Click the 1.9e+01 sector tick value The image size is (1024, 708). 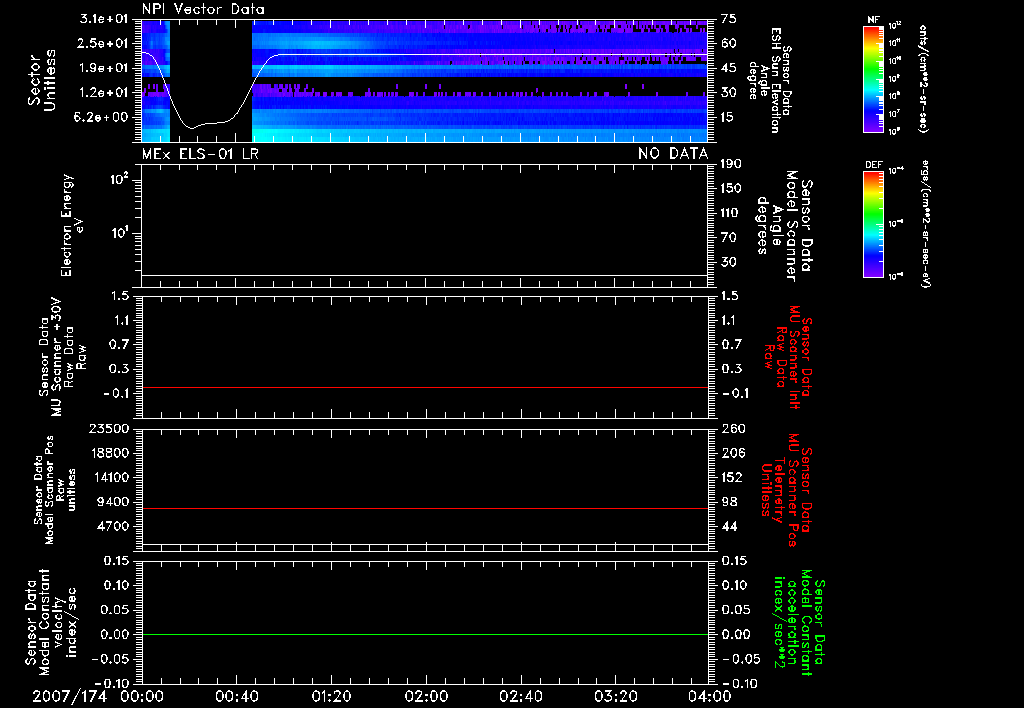click(104, 68)
